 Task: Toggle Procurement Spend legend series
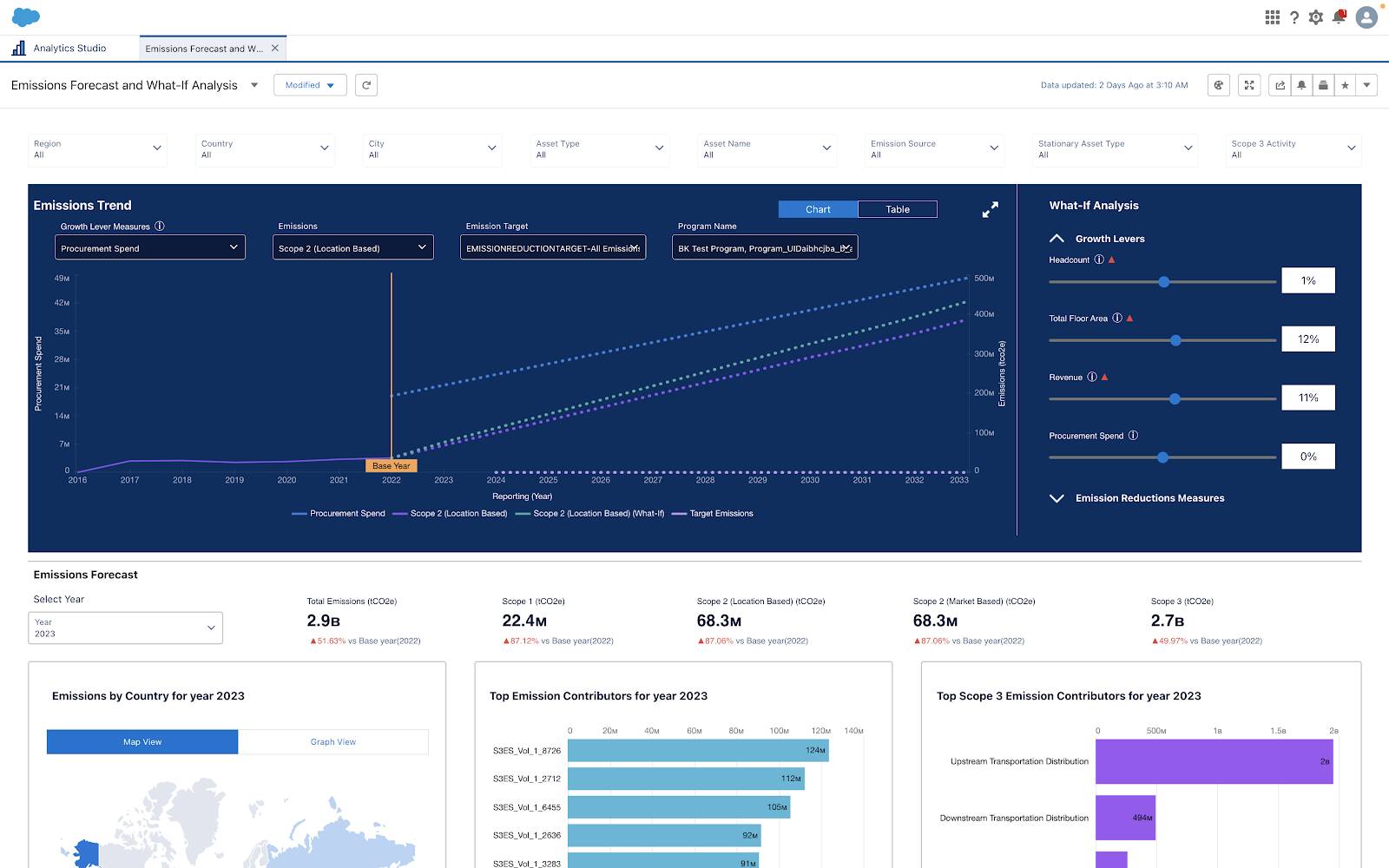[339, 513]
